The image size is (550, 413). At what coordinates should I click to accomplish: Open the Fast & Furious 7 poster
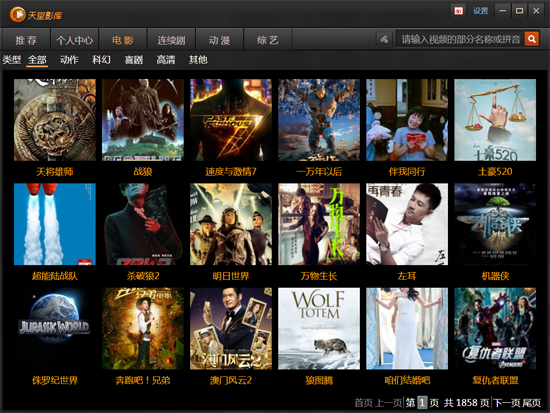[x=231, y=120]
